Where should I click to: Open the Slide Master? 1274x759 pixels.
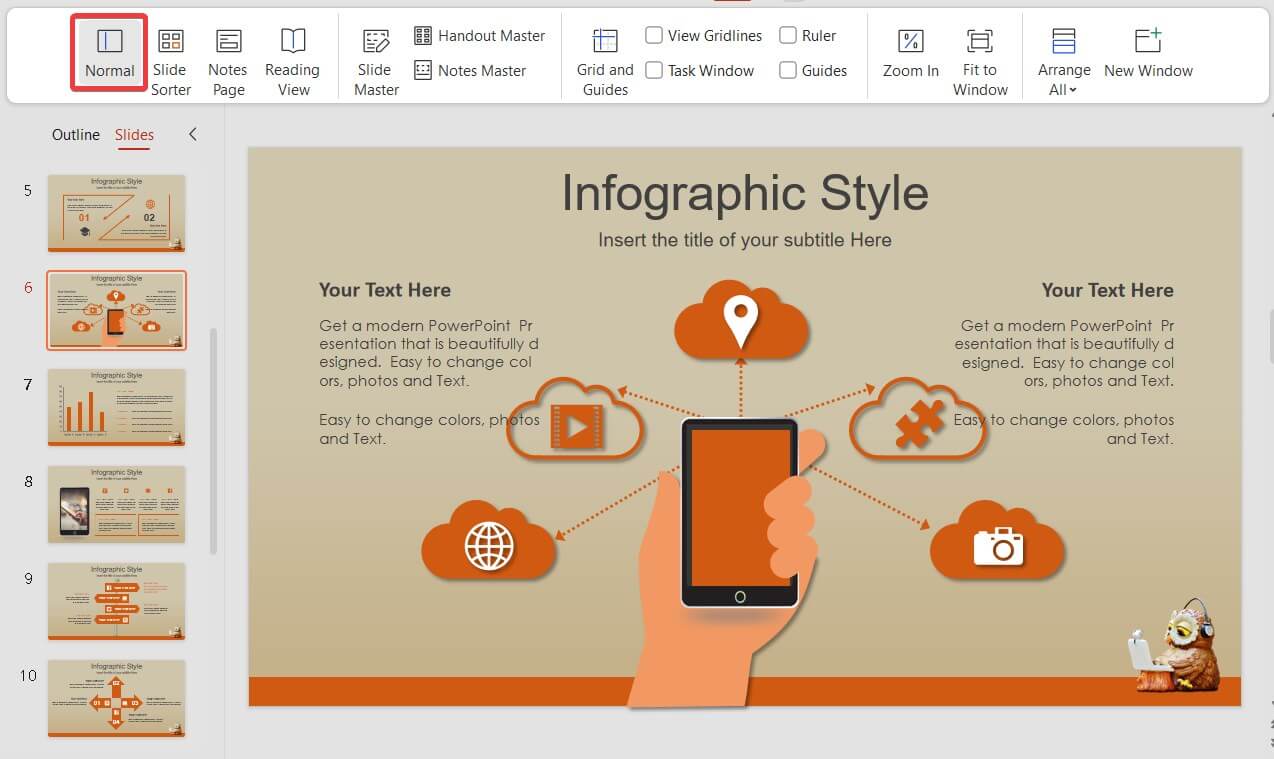tap(376, 62)
